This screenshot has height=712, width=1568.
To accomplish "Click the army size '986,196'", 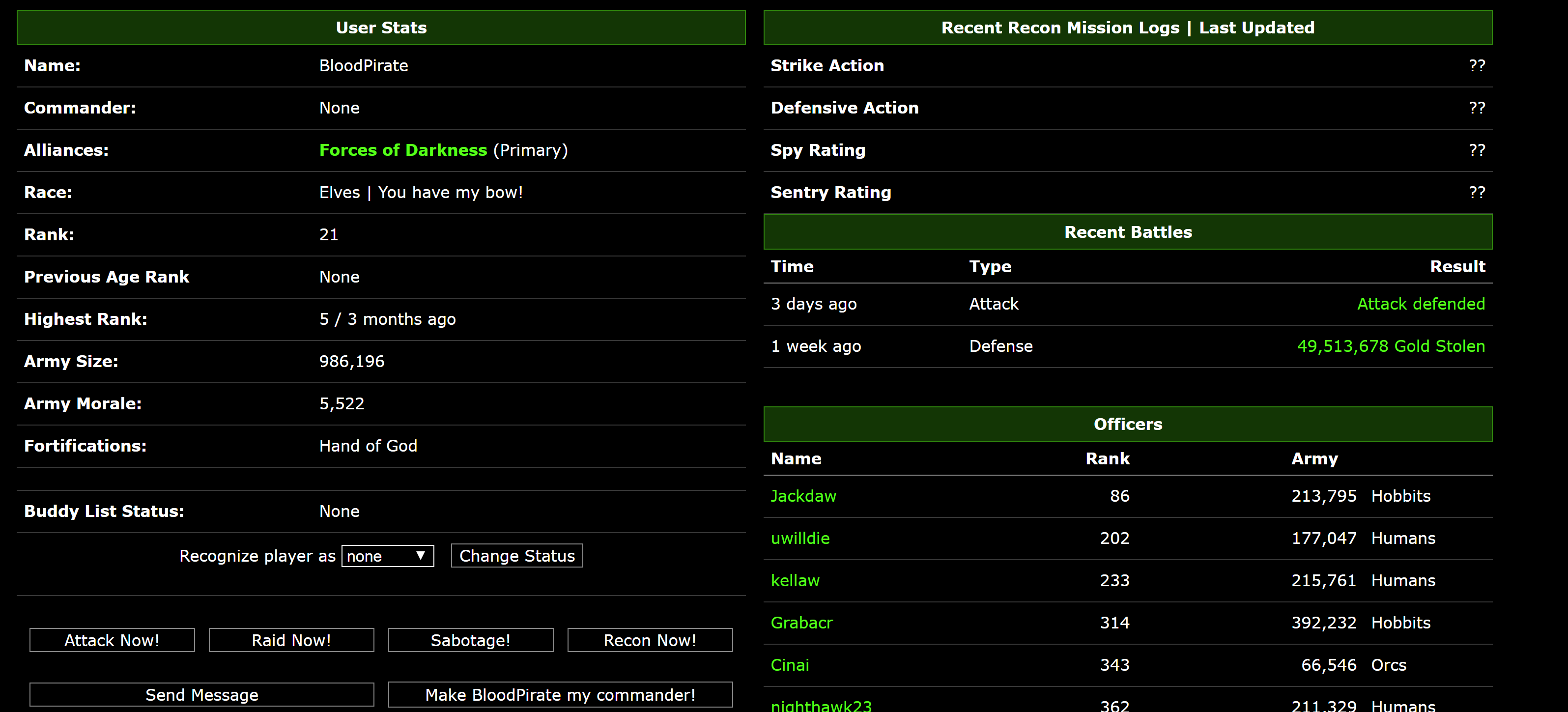I will (x=352, y=362).
